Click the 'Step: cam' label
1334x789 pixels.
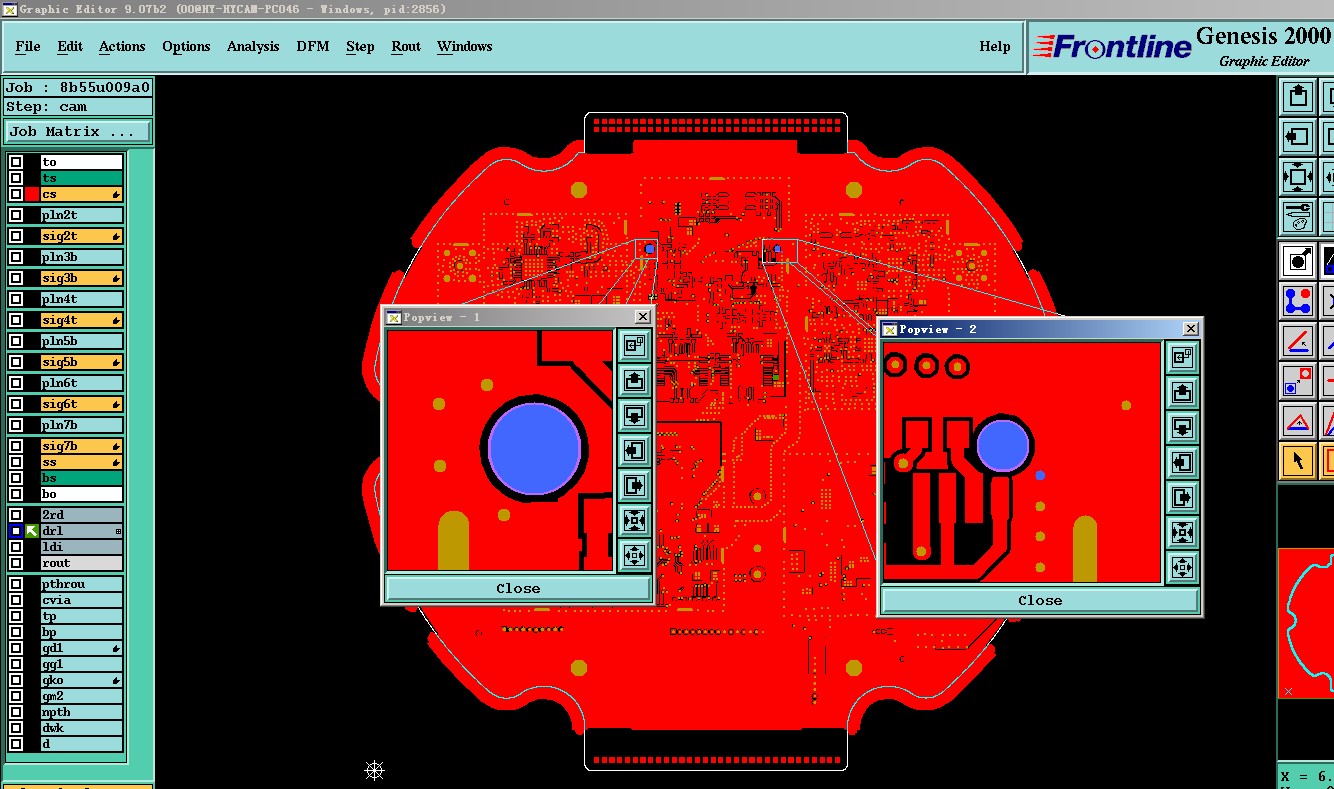[x=78, y=107]
